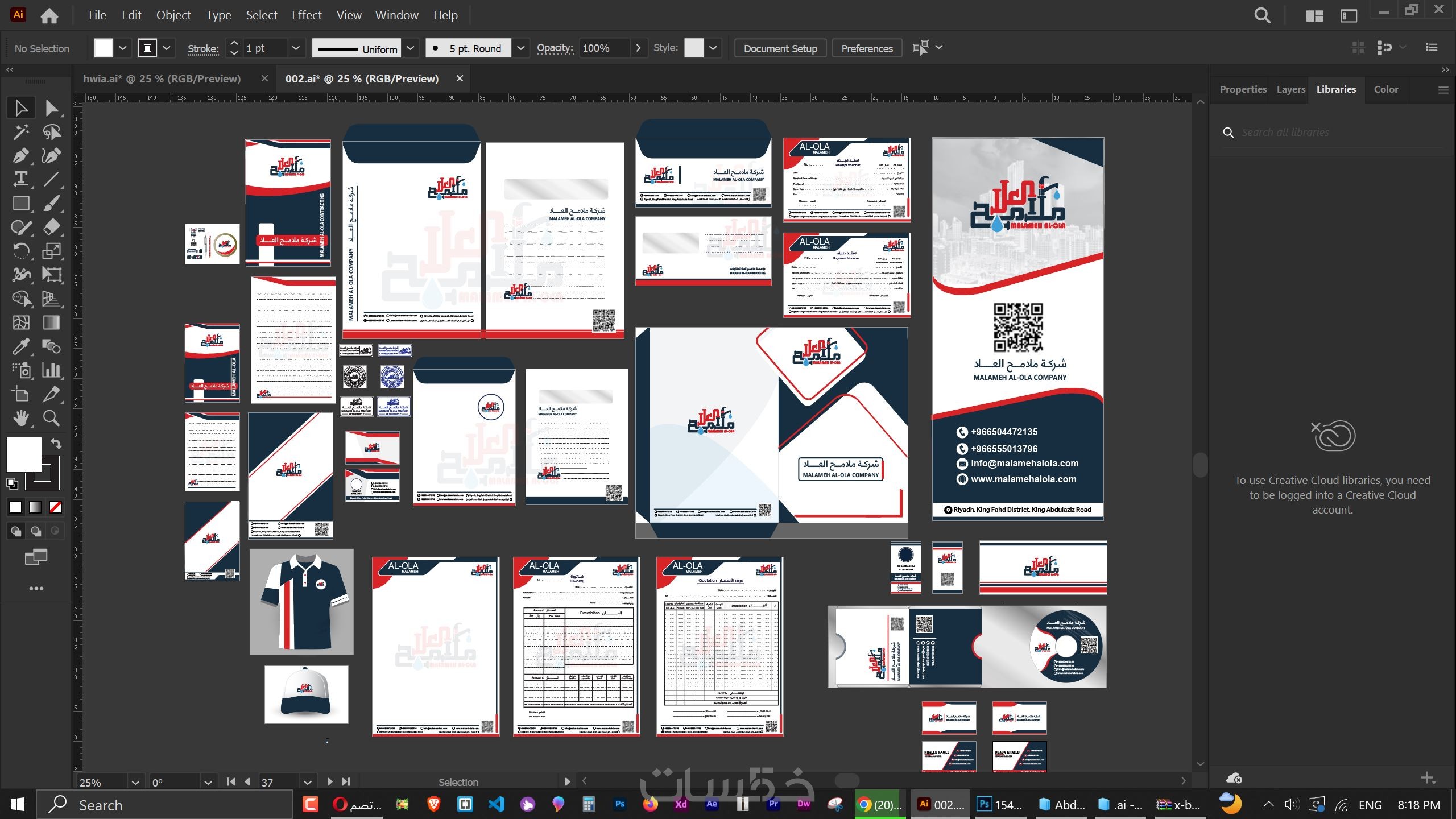1456x819 pixels.
Task: Select the Column Graph tool
Action: 51,370
